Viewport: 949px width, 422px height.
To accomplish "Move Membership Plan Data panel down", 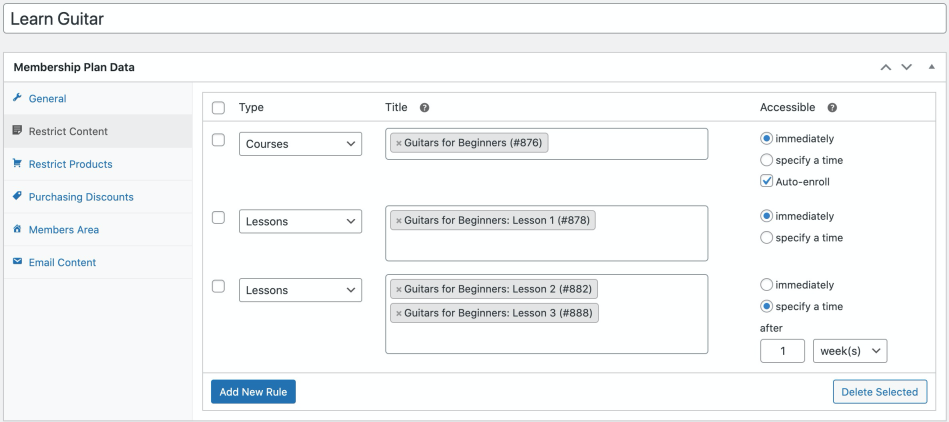I will 907,67.
